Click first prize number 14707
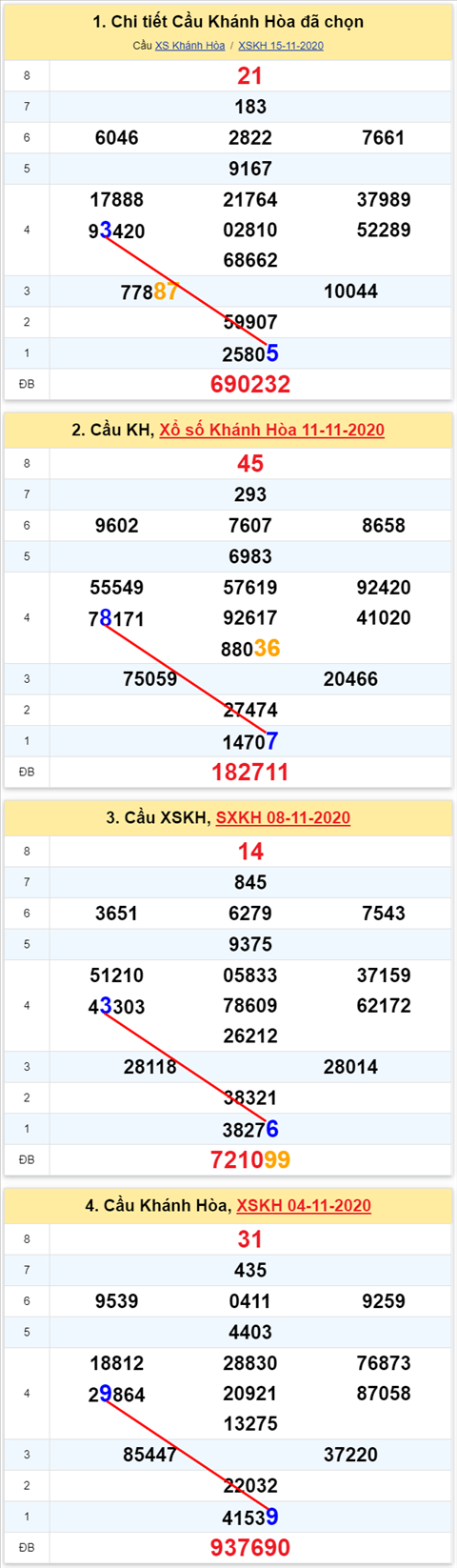This screenshot has height=1568, width=457. click(x=250, y=741)
